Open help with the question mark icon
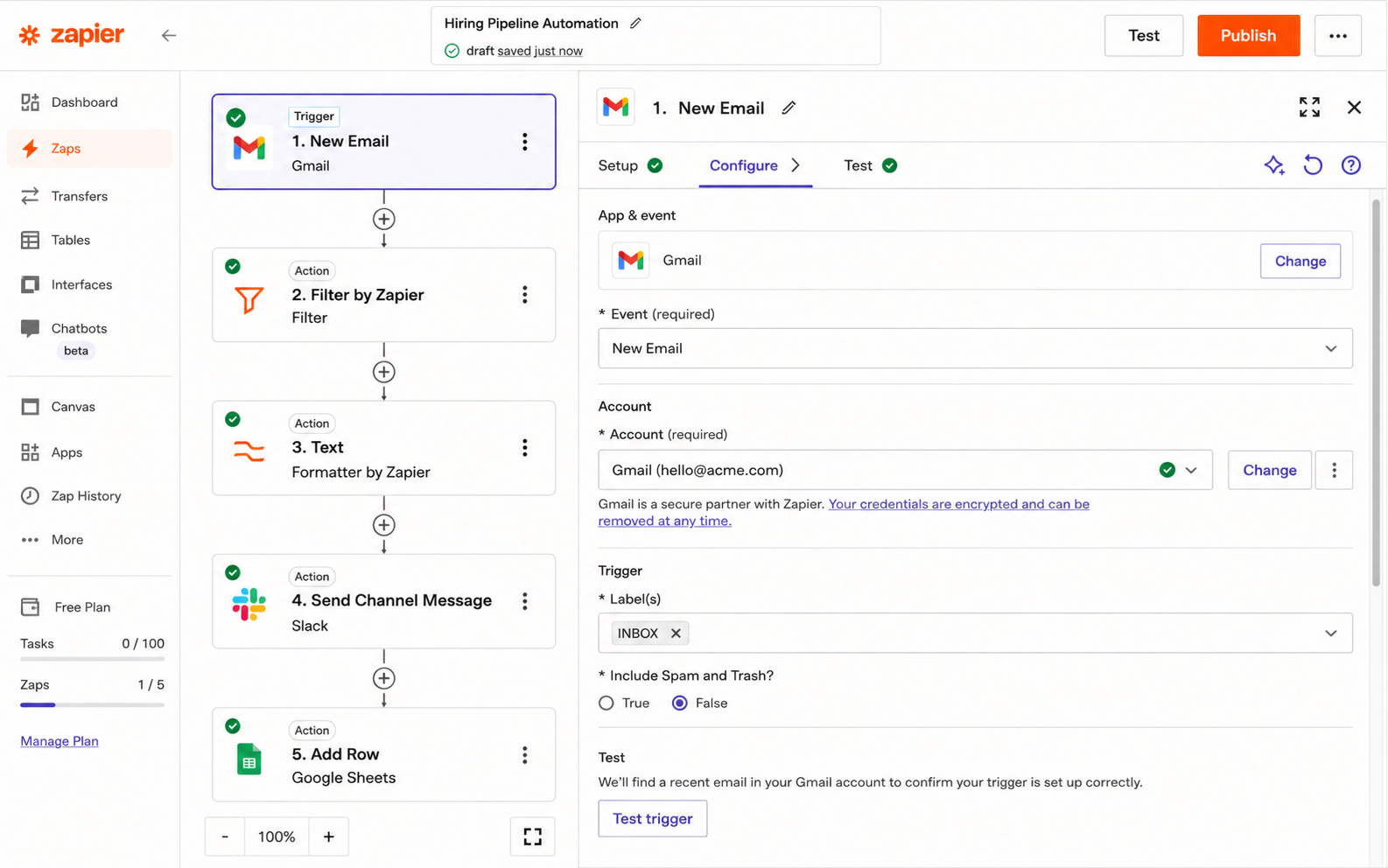 pos(1351,165)
